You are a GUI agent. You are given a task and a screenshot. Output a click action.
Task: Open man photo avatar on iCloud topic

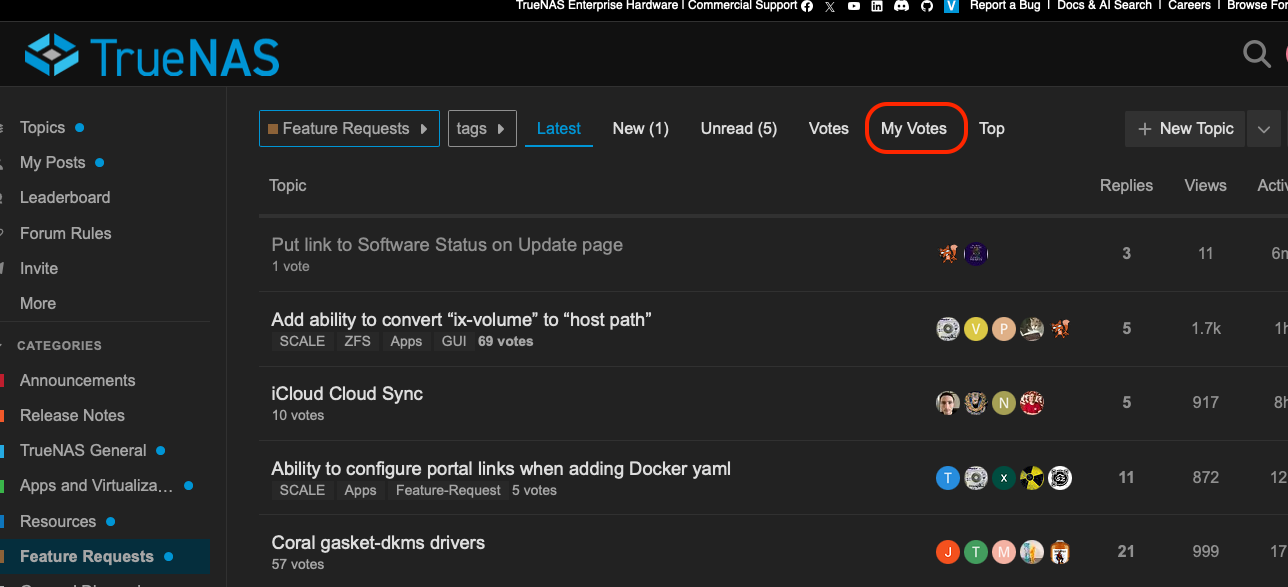948,403
